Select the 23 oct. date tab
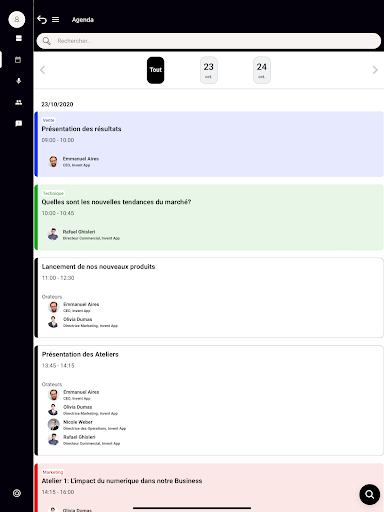Screen dimensions: 384x512 [x=209, y=70]
